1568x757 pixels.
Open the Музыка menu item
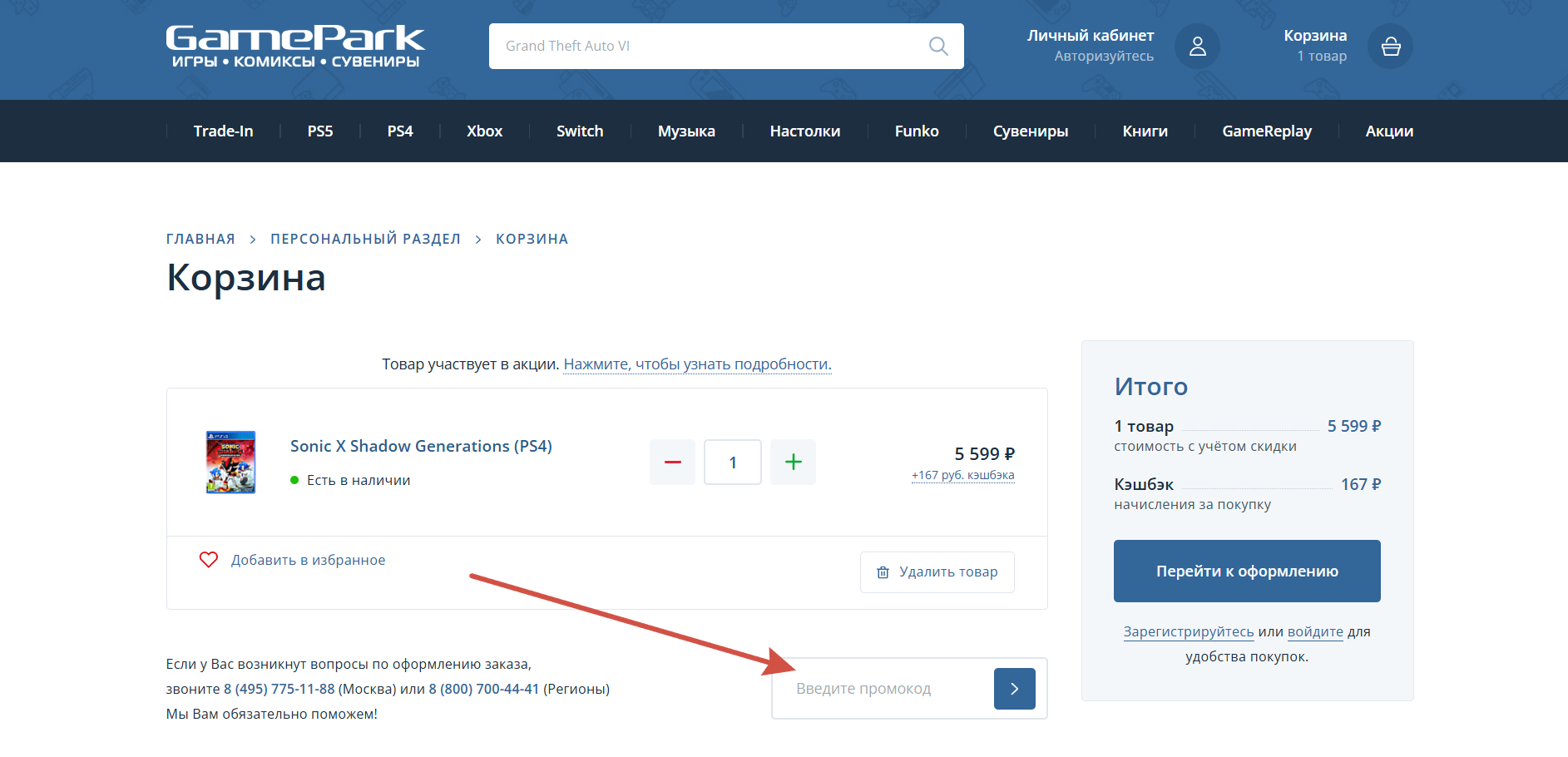coord(686,131)
